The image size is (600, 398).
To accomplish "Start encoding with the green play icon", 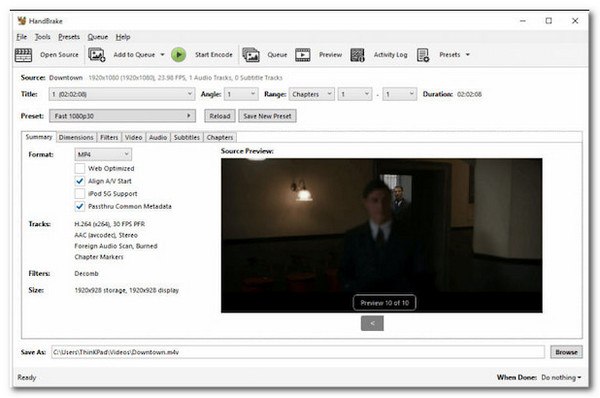I will point(178,55).
